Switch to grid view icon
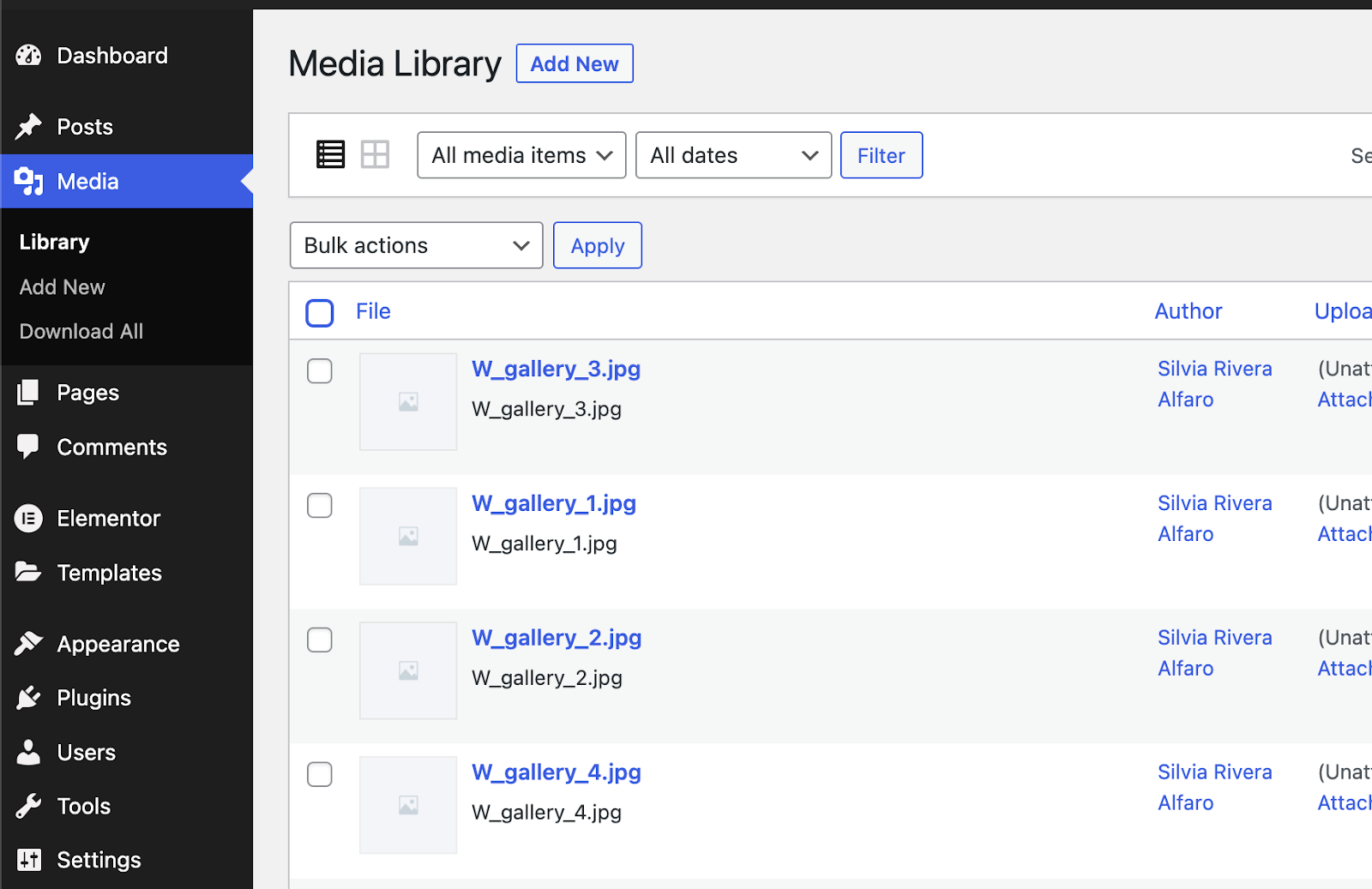The image size is (1372, 889). pyautogui.click(x=375, y=154)
